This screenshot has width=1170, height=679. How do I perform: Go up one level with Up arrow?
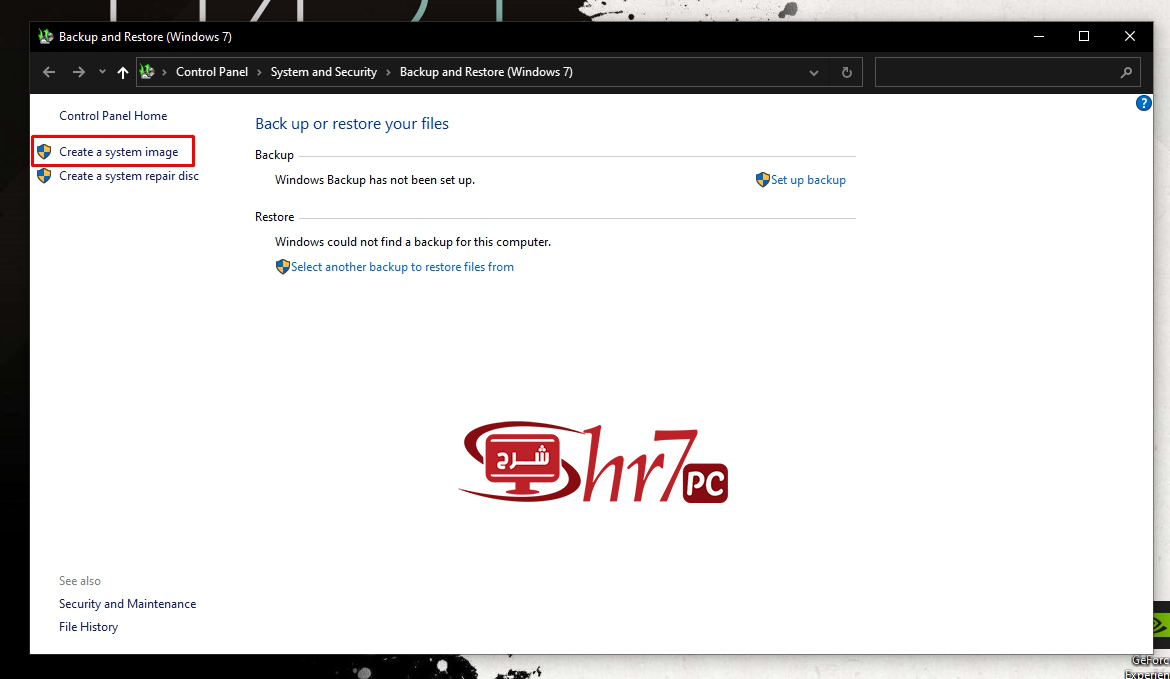122,72
